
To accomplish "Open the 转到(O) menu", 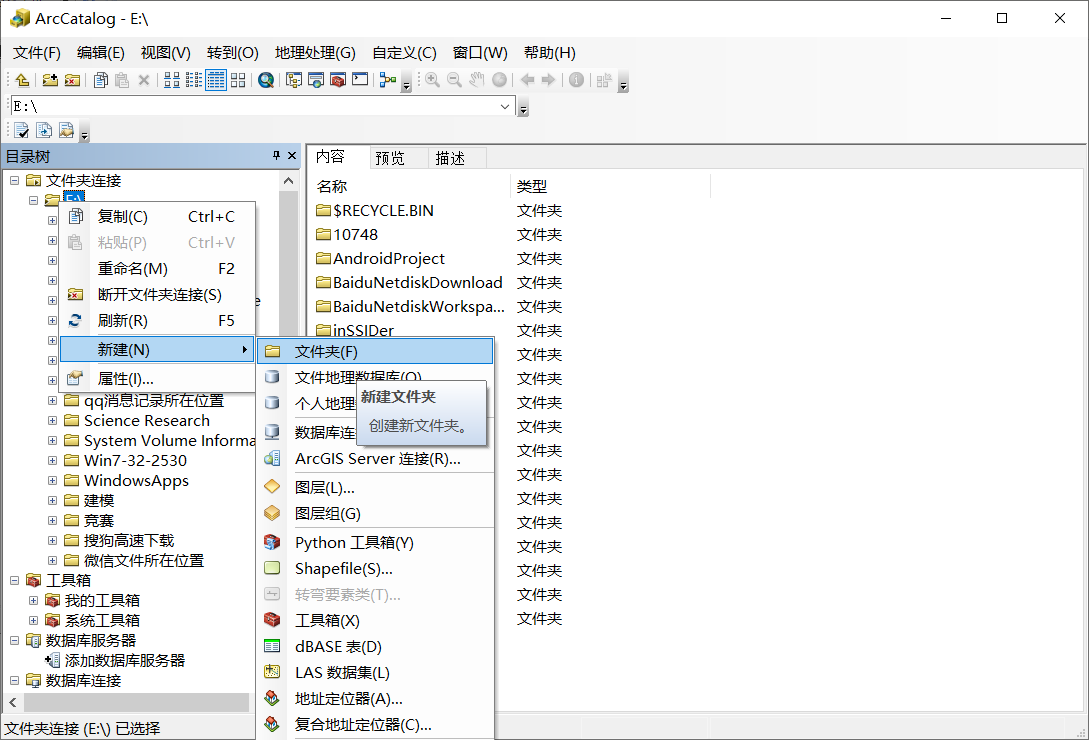I will [x=233, y=53].
